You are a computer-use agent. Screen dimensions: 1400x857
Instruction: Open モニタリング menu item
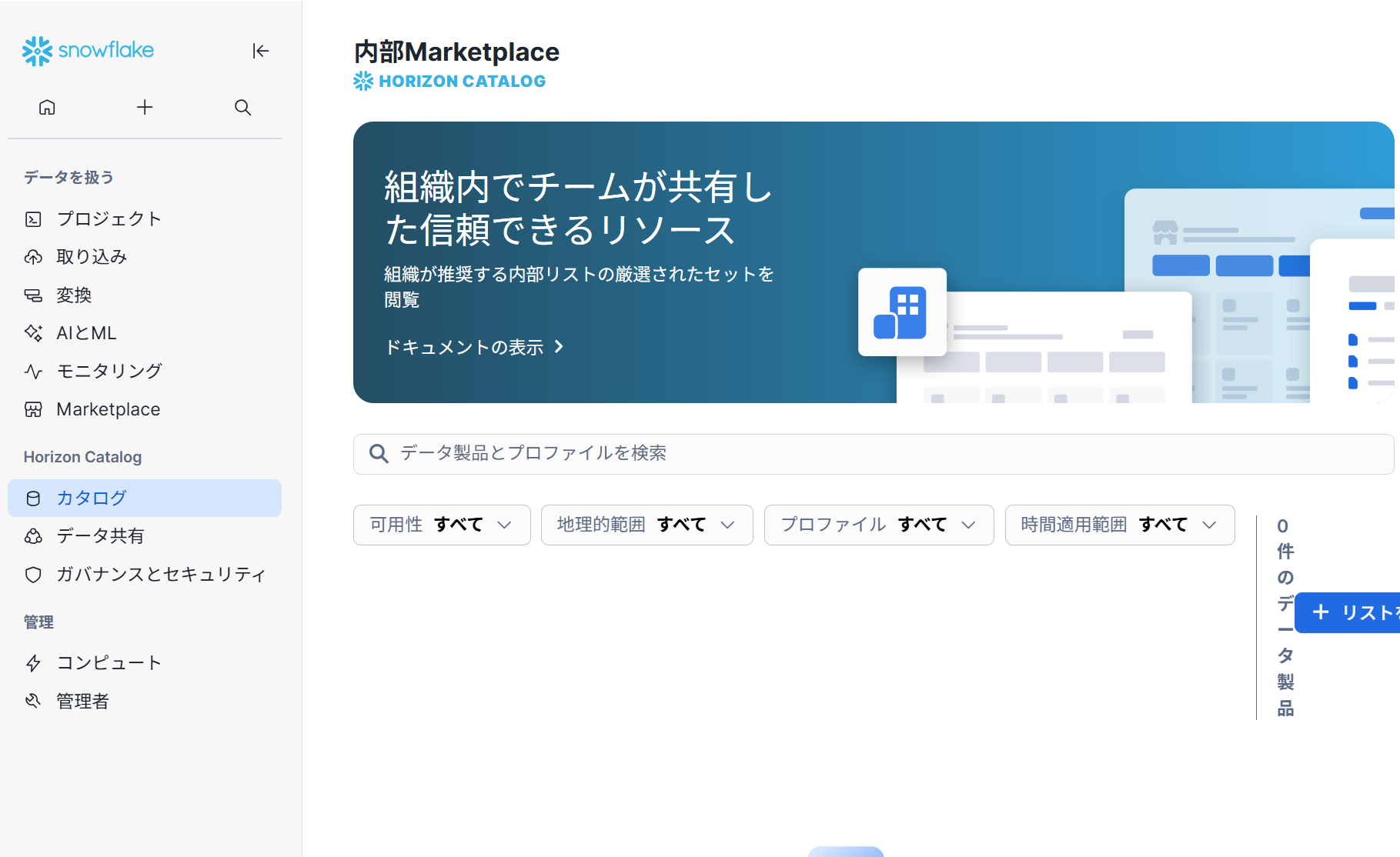point(145,372)
